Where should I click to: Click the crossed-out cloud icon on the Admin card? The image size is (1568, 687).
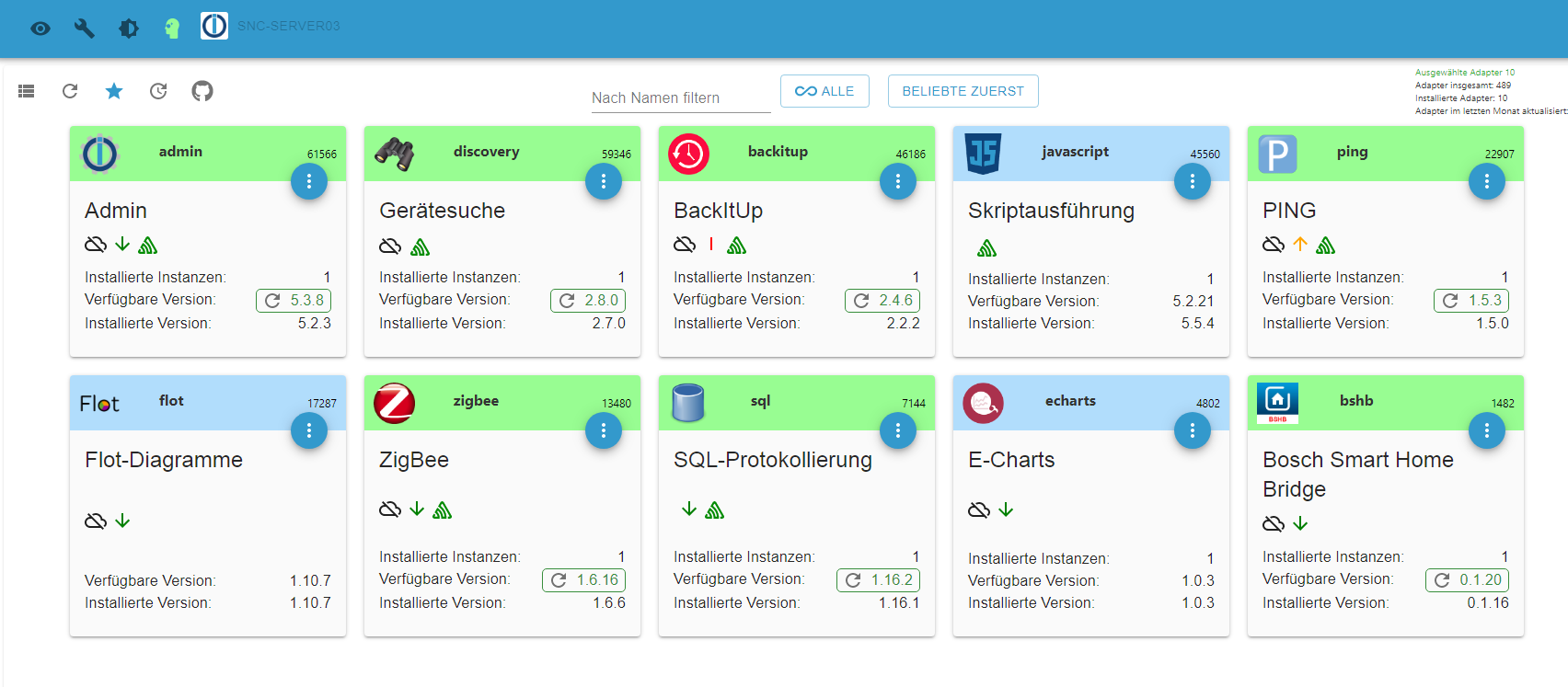(x=96, y=245)
